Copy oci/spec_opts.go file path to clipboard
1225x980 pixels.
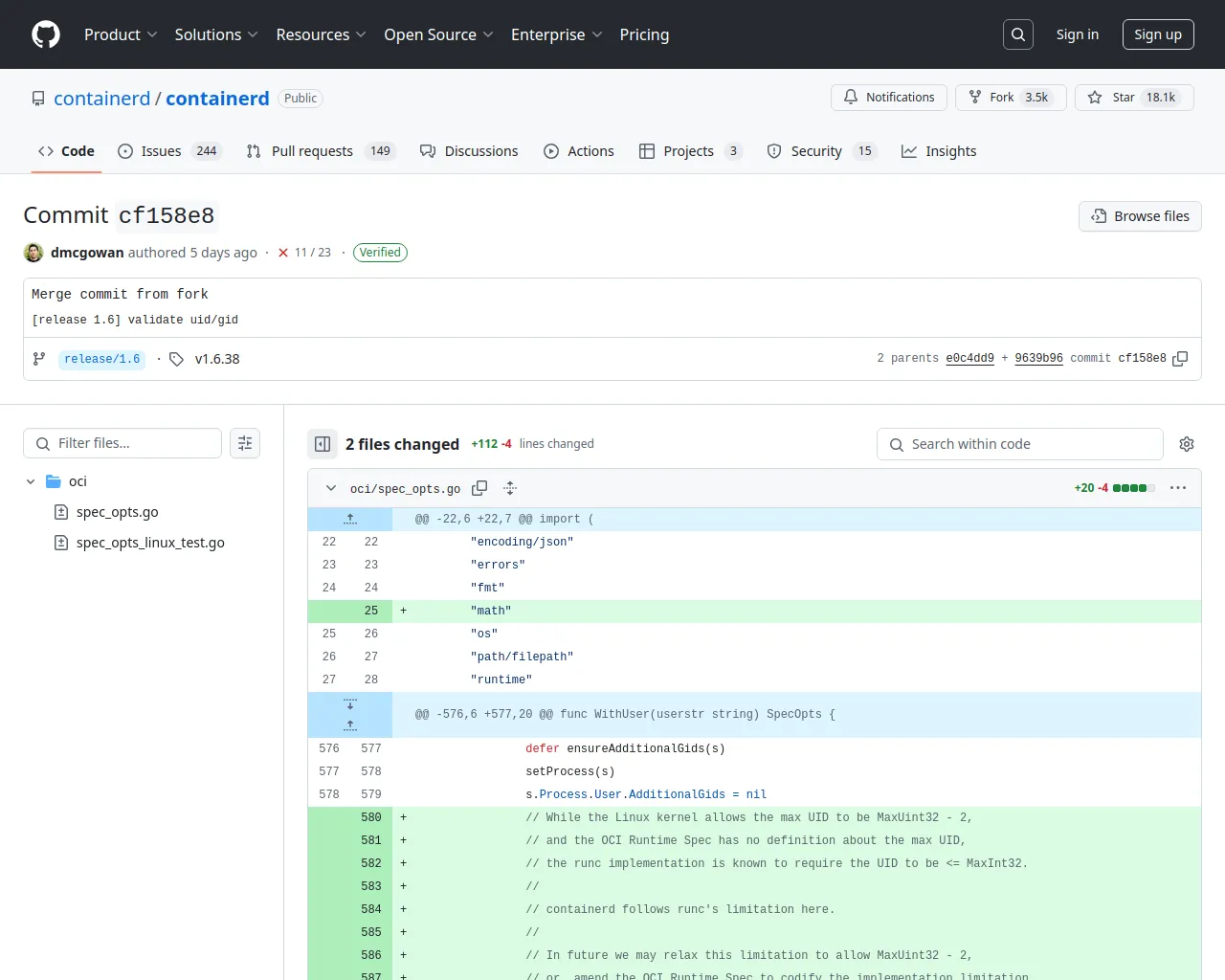479,488
